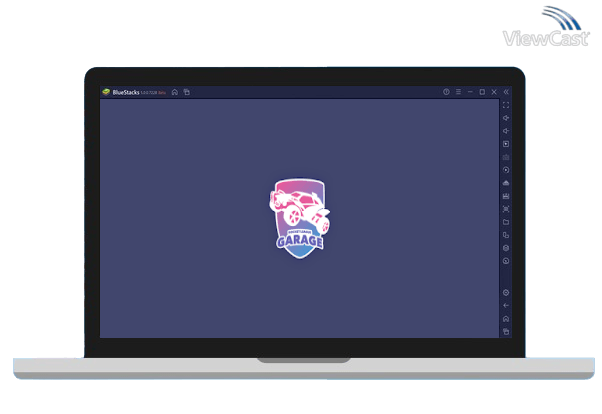Screen dimensions: 602x414
Task: Open recent apps icon at sidebar bottom
Action: 506,331
